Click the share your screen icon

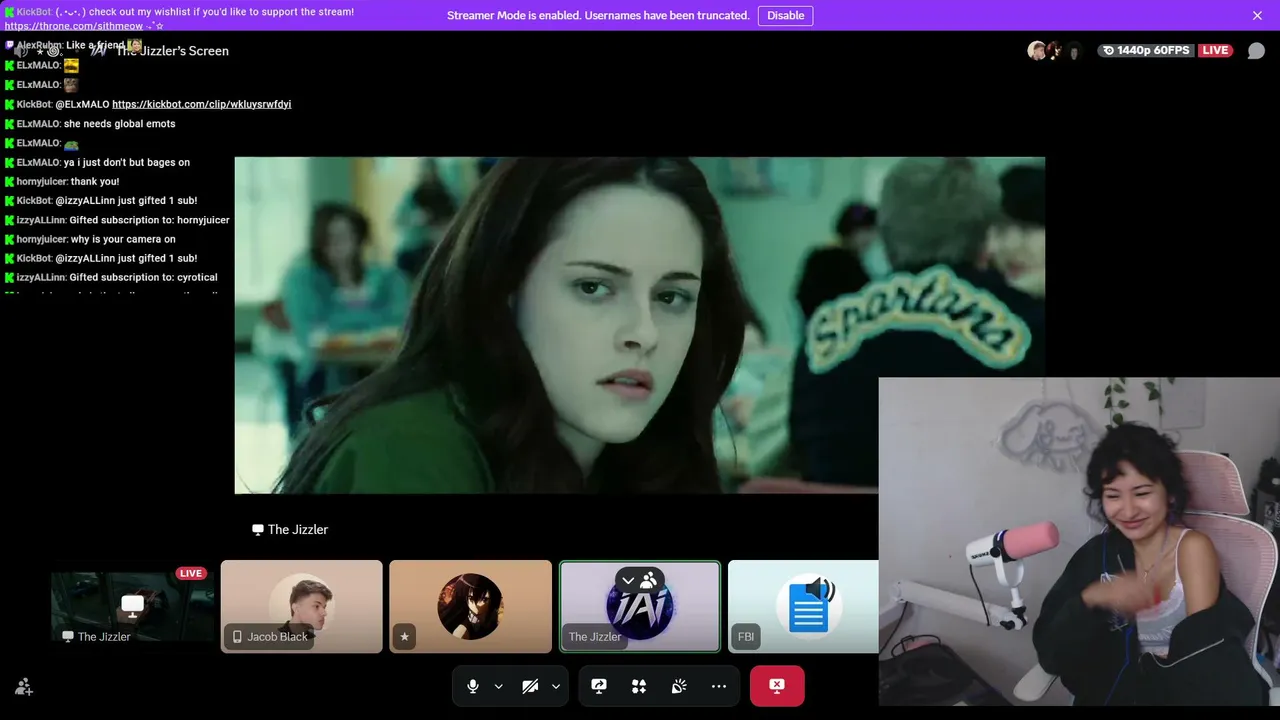coord(599,686)
